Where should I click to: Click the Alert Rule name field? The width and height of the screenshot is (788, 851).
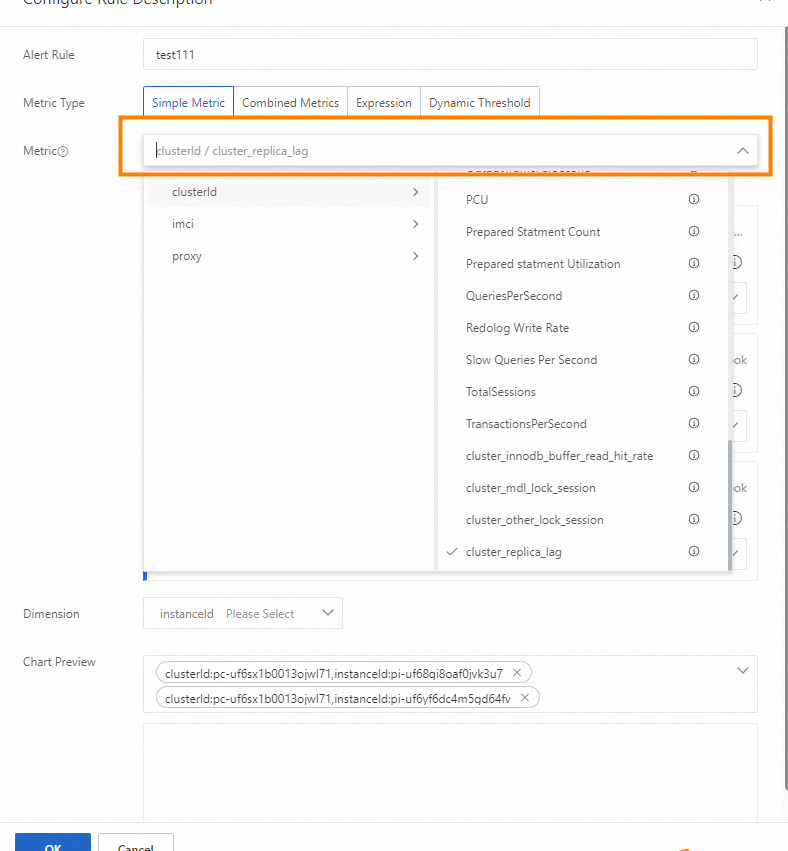450,55
